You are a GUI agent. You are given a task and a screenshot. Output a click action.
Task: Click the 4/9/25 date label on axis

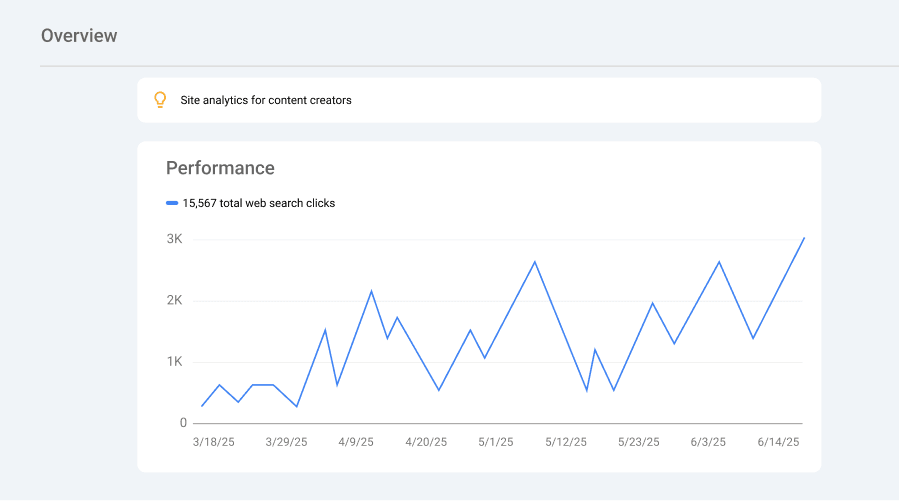356,442
